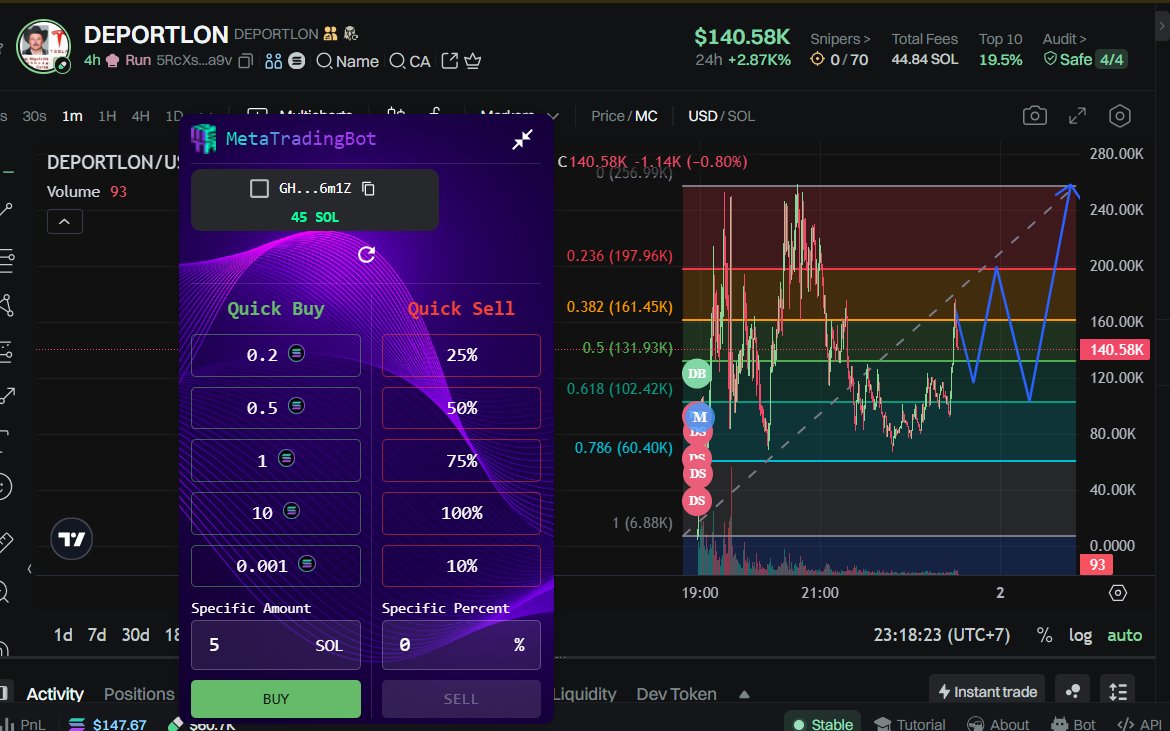Collapse the Volume indicator legend arrow
This screenshot has height=731, width=1170.
click(x=65, y=222)
